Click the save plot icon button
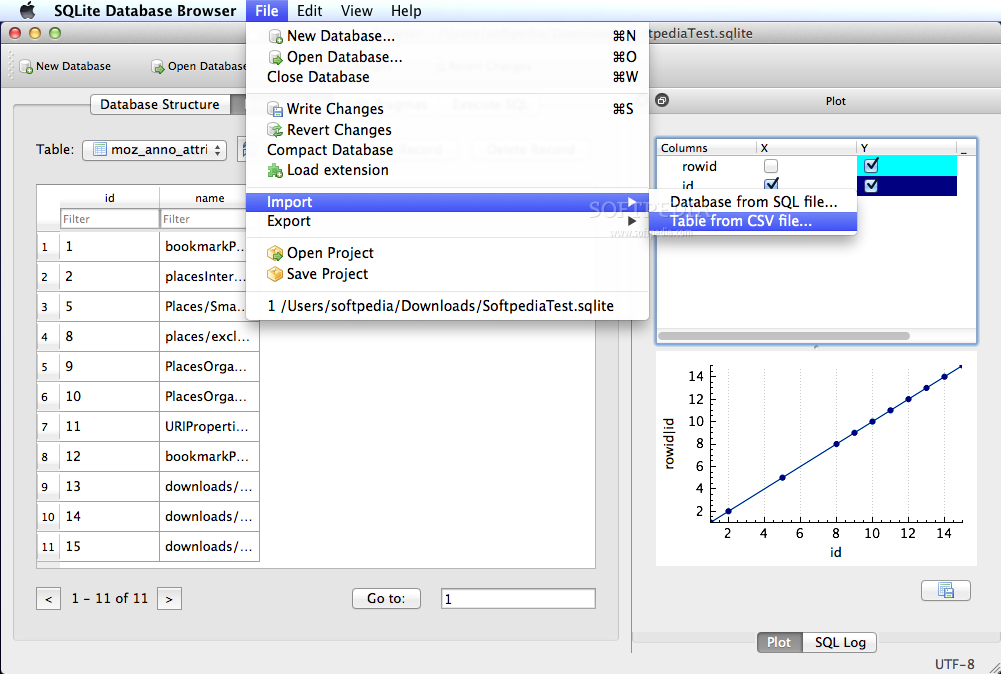 coord(945,590)
